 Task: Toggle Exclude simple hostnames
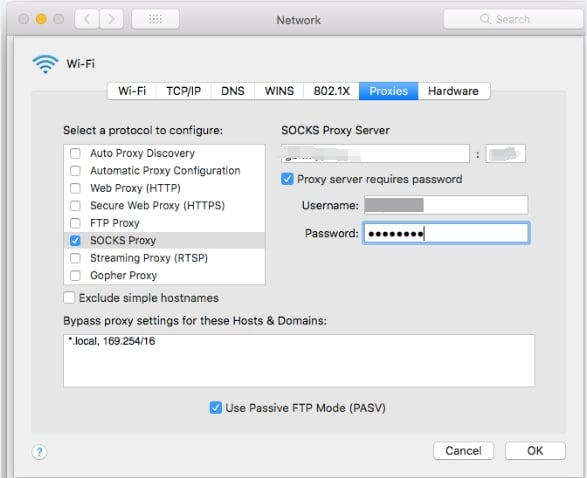pyautogui.click(x=69, y=298)
